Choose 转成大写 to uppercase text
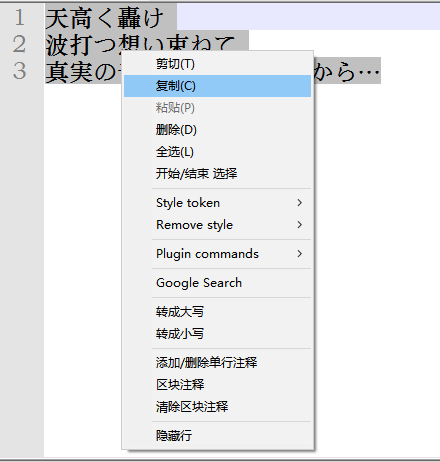Viewport: 440px width, 462px height. tap(217, 312)
